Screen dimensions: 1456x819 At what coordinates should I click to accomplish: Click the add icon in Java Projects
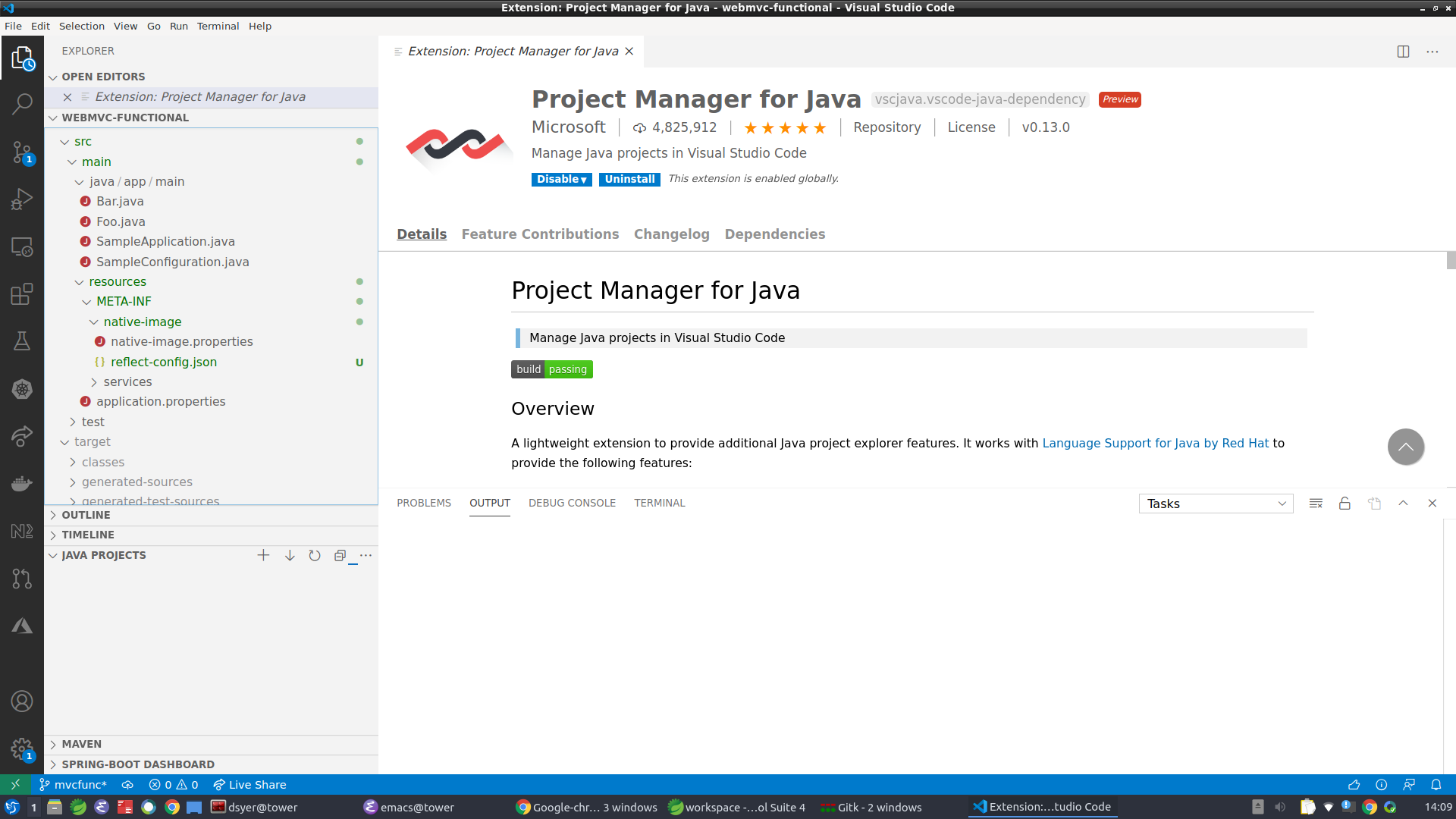[263, 555]
